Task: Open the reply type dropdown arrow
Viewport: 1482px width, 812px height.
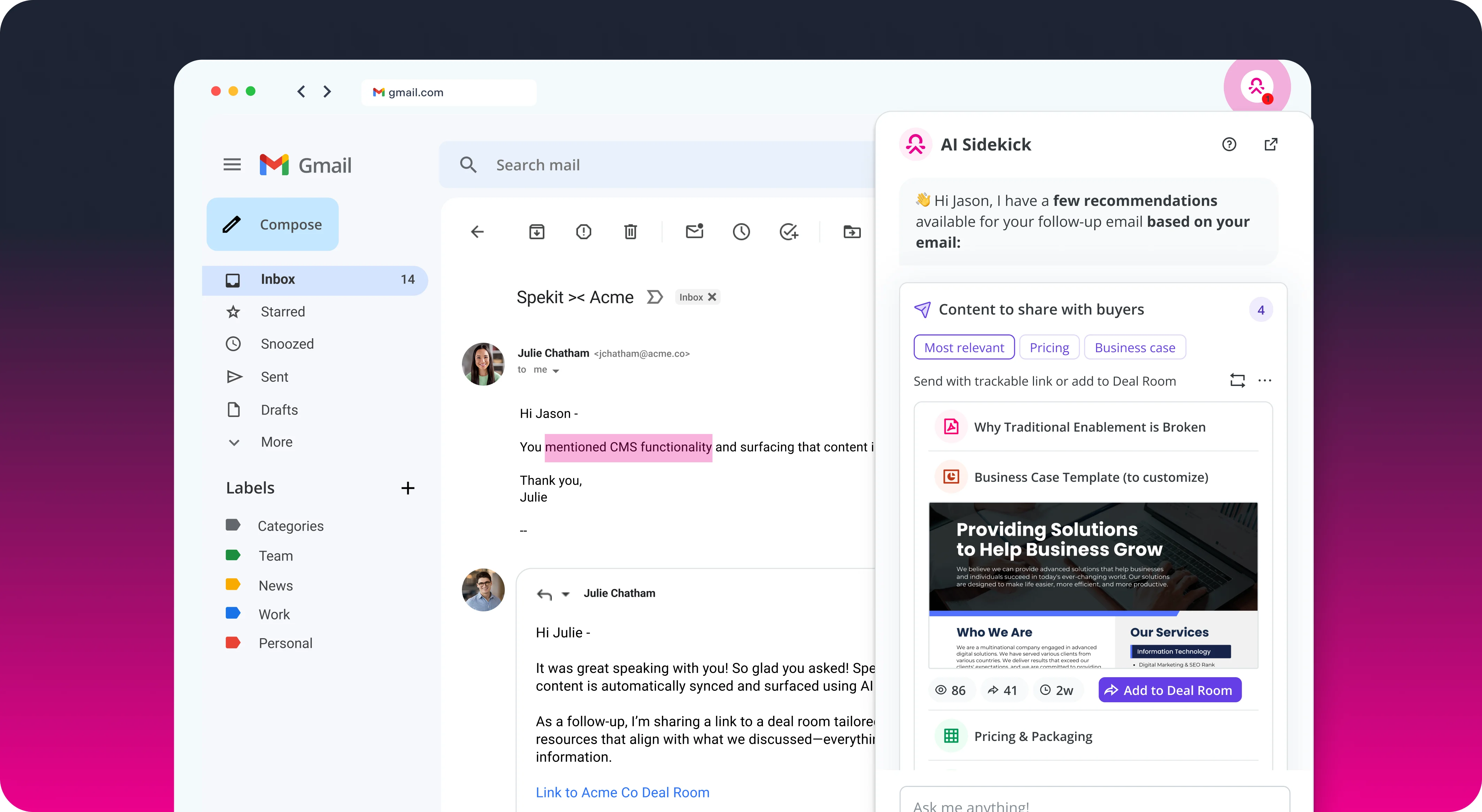Action: pyautogui.click(x=566, y=595)
